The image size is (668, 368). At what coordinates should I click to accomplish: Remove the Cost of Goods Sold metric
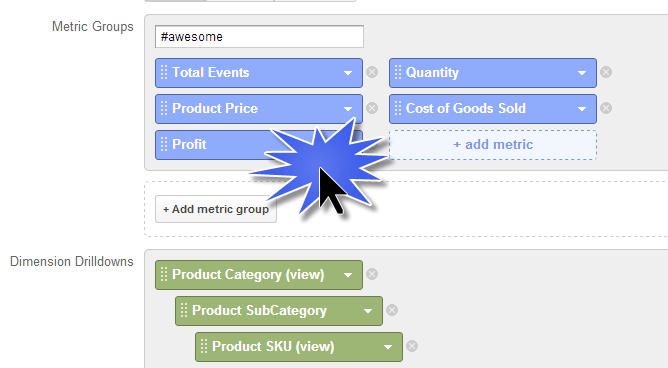[x=606, y=108]
